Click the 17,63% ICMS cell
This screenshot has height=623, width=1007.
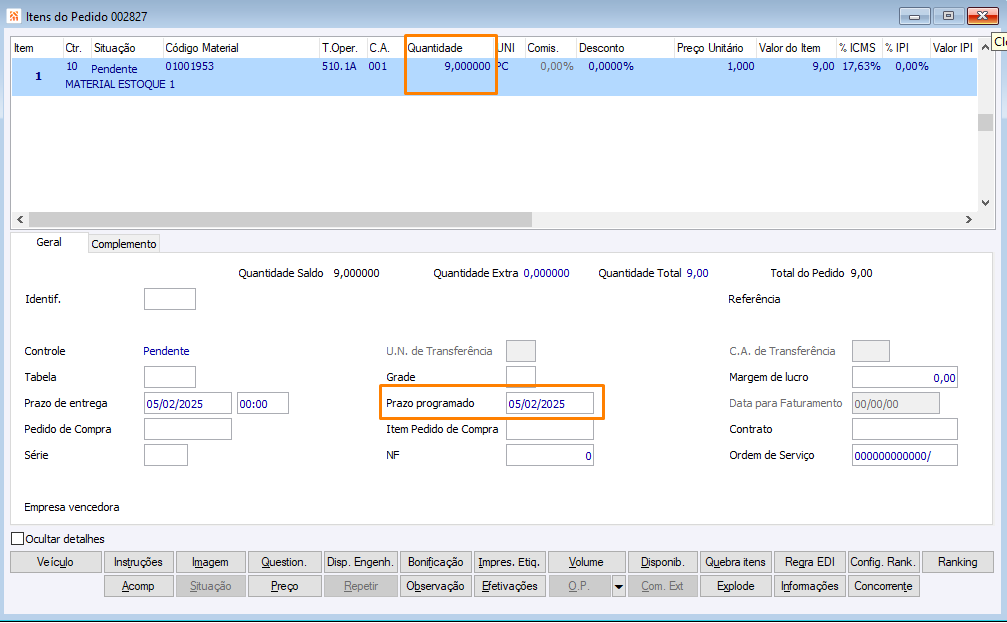point(861,66)
